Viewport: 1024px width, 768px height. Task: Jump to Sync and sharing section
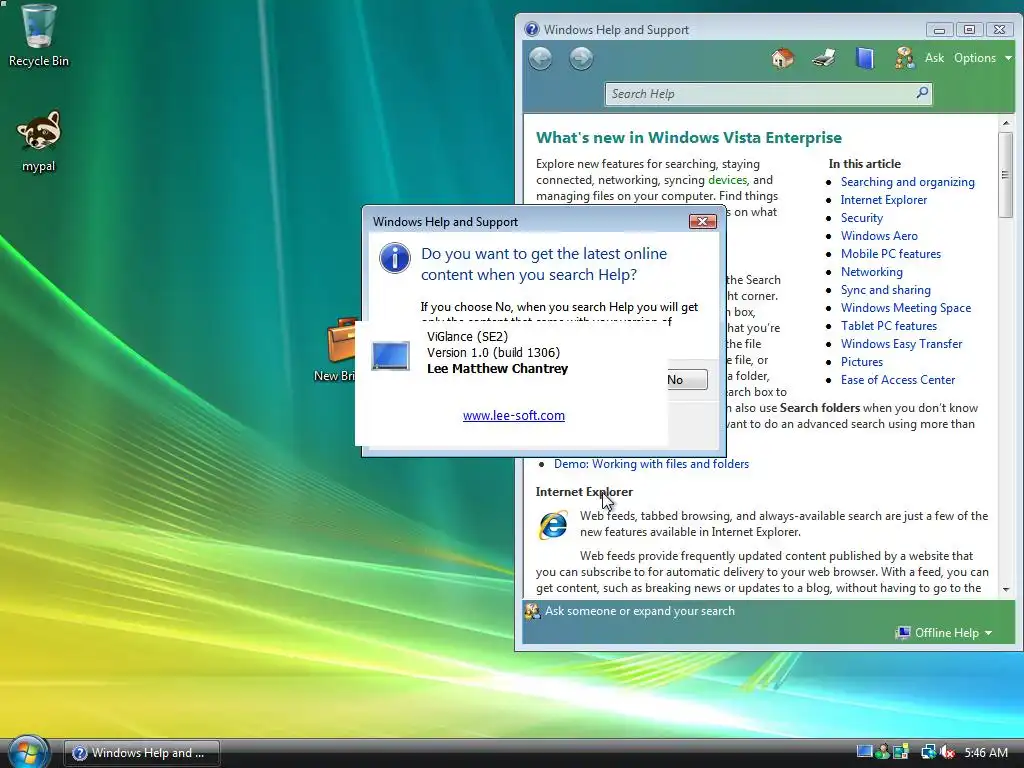click(x=886, y=290)
